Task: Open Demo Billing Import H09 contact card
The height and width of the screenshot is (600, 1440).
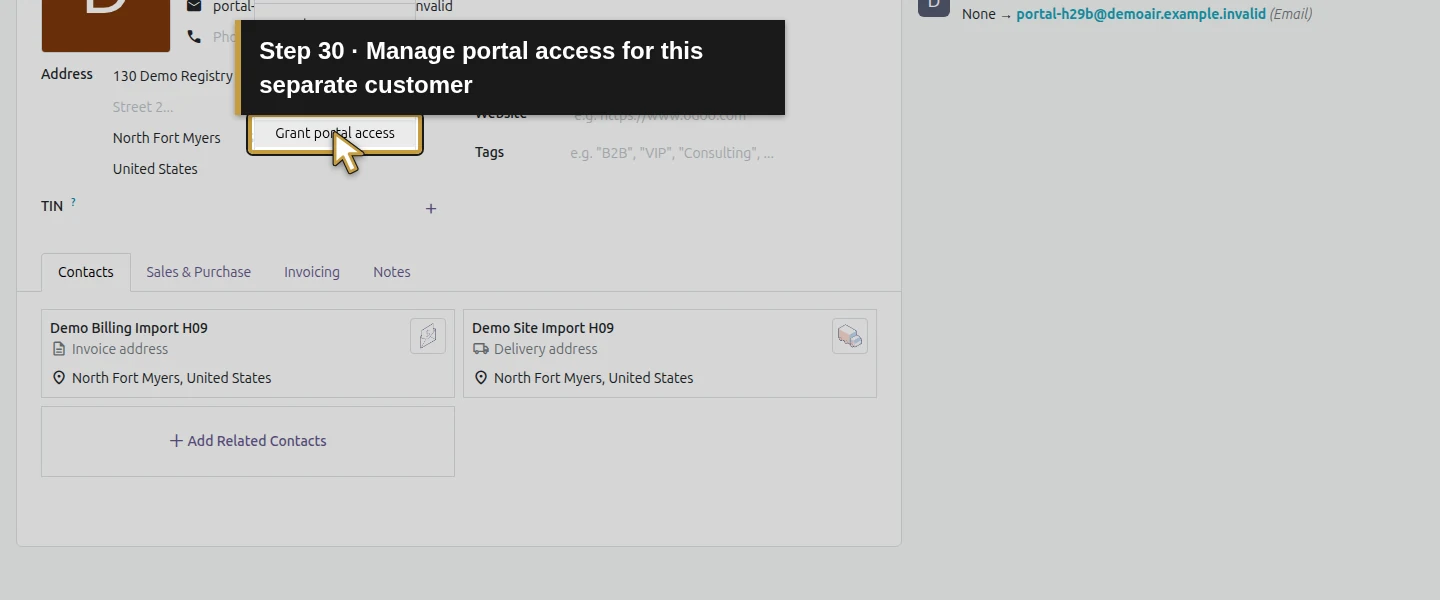Action: point(248,353)
